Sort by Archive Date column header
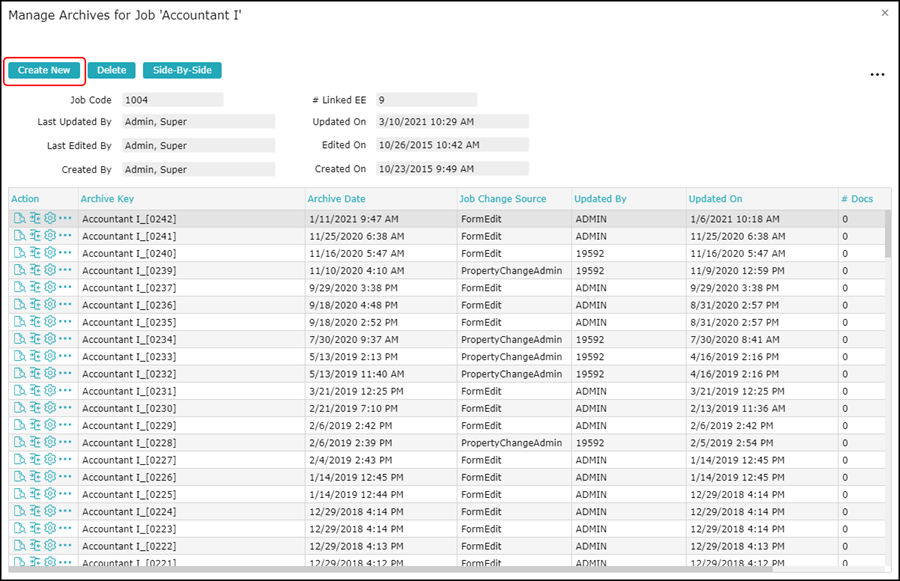 336,199
